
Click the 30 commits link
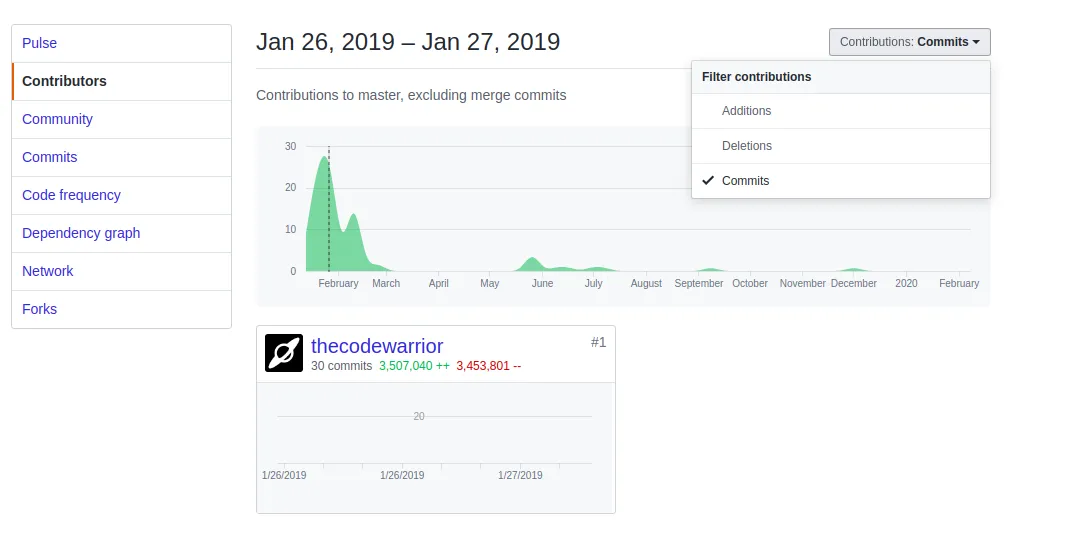(341, 366)
